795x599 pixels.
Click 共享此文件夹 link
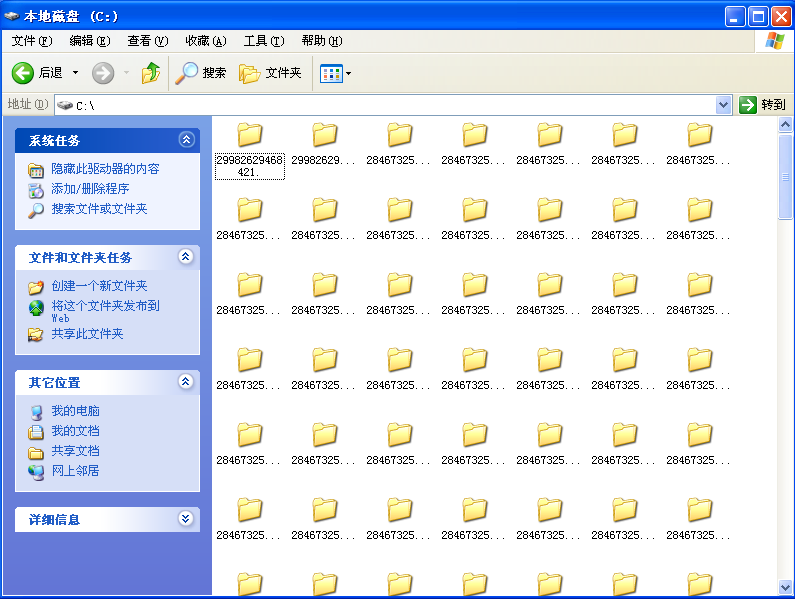87,334
